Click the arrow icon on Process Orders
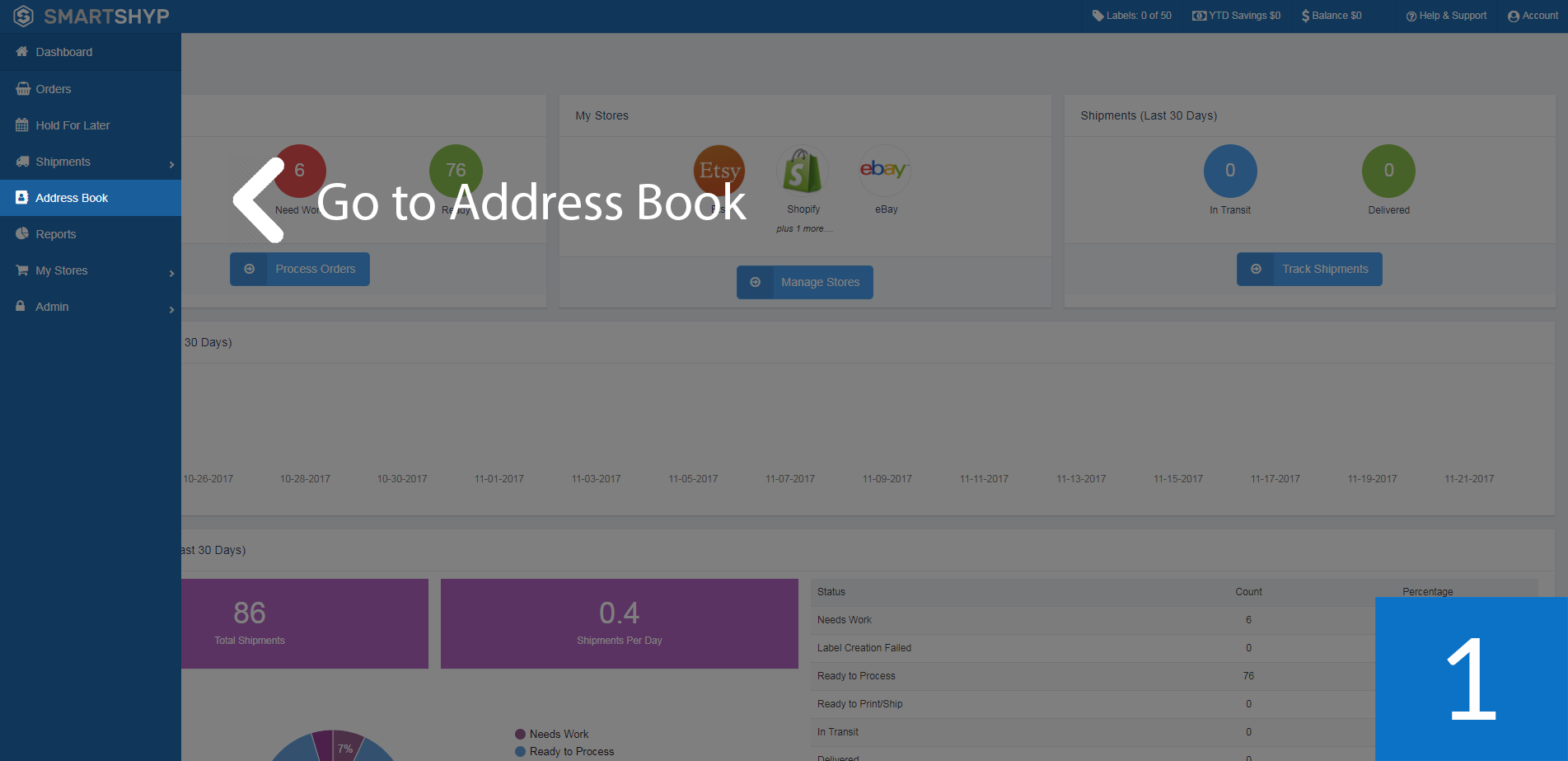The width and height of the screenshot is (1568, 761). pyautogui.click(x=249, y=269)
